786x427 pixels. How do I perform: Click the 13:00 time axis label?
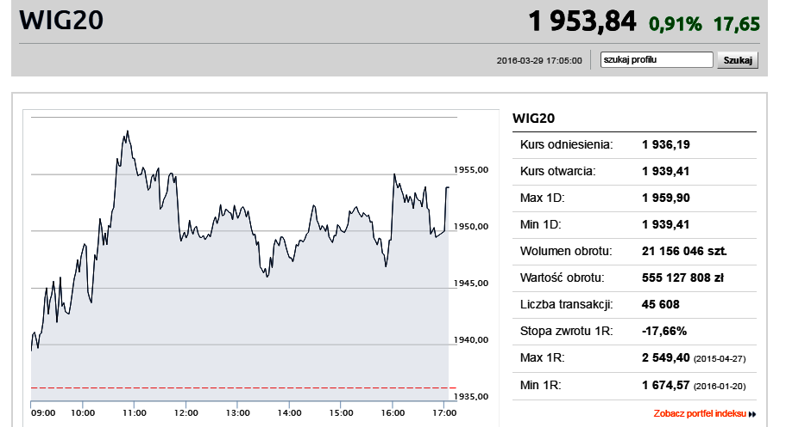(x=237, y=413)
